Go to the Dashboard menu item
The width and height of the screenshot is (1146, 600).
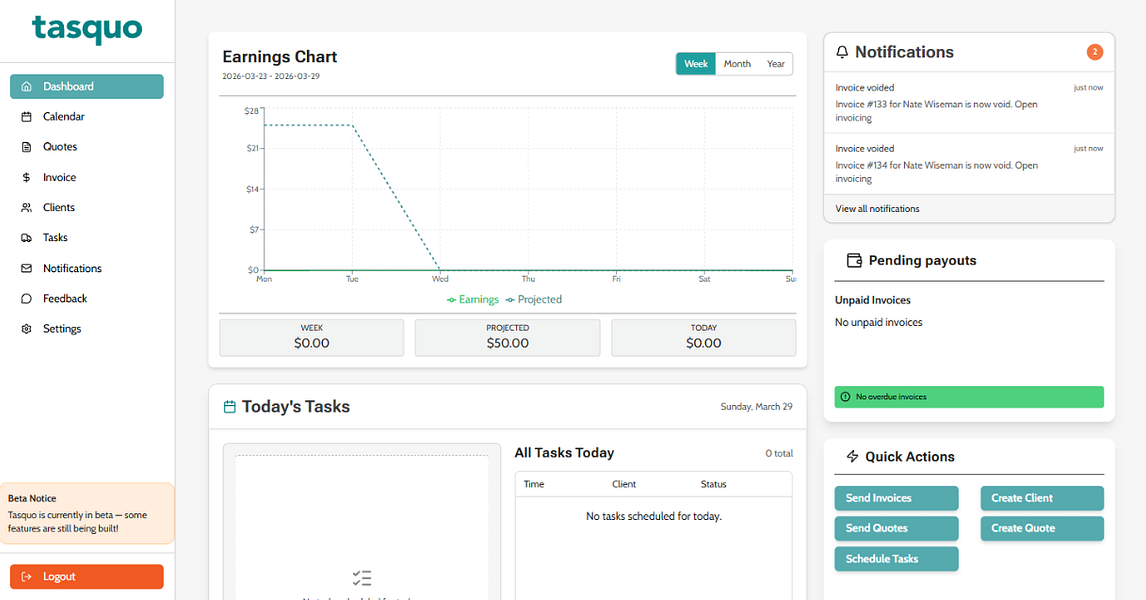[x=87, y=86]
